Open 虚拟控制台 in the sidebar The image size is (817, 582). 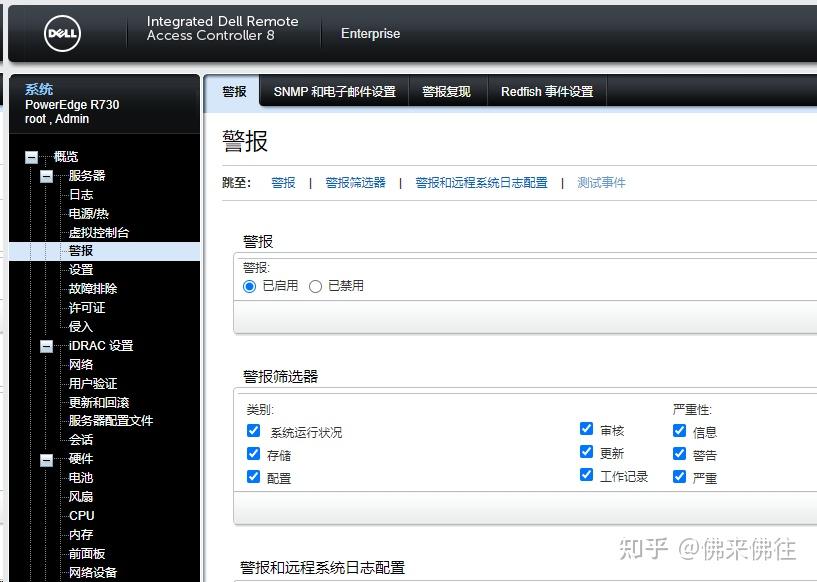click(98, 233)
